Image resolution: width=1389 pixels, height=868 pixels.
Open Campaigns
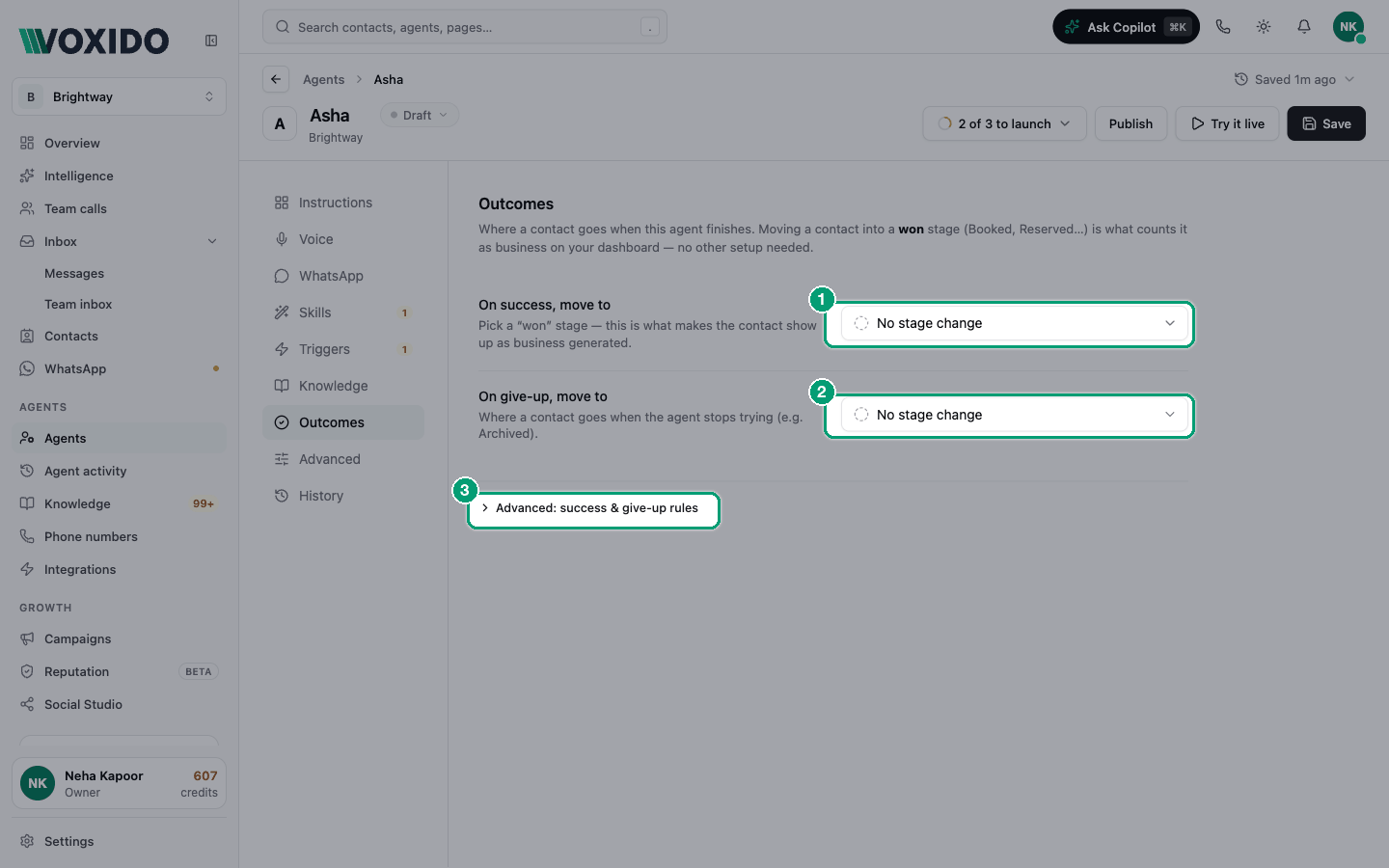tap(120, 638)
